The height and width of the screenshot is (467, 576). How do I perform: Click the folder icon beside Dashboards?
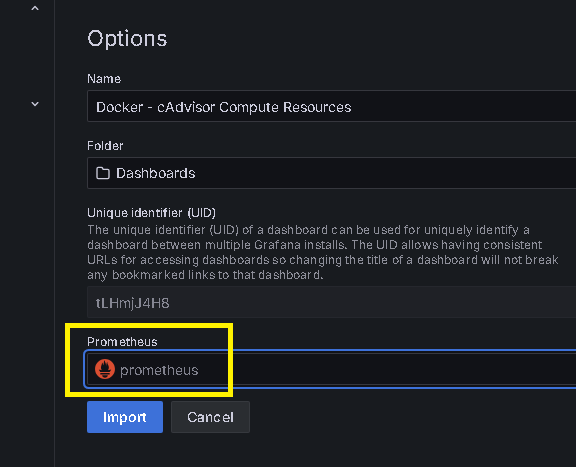click(103, 173)
